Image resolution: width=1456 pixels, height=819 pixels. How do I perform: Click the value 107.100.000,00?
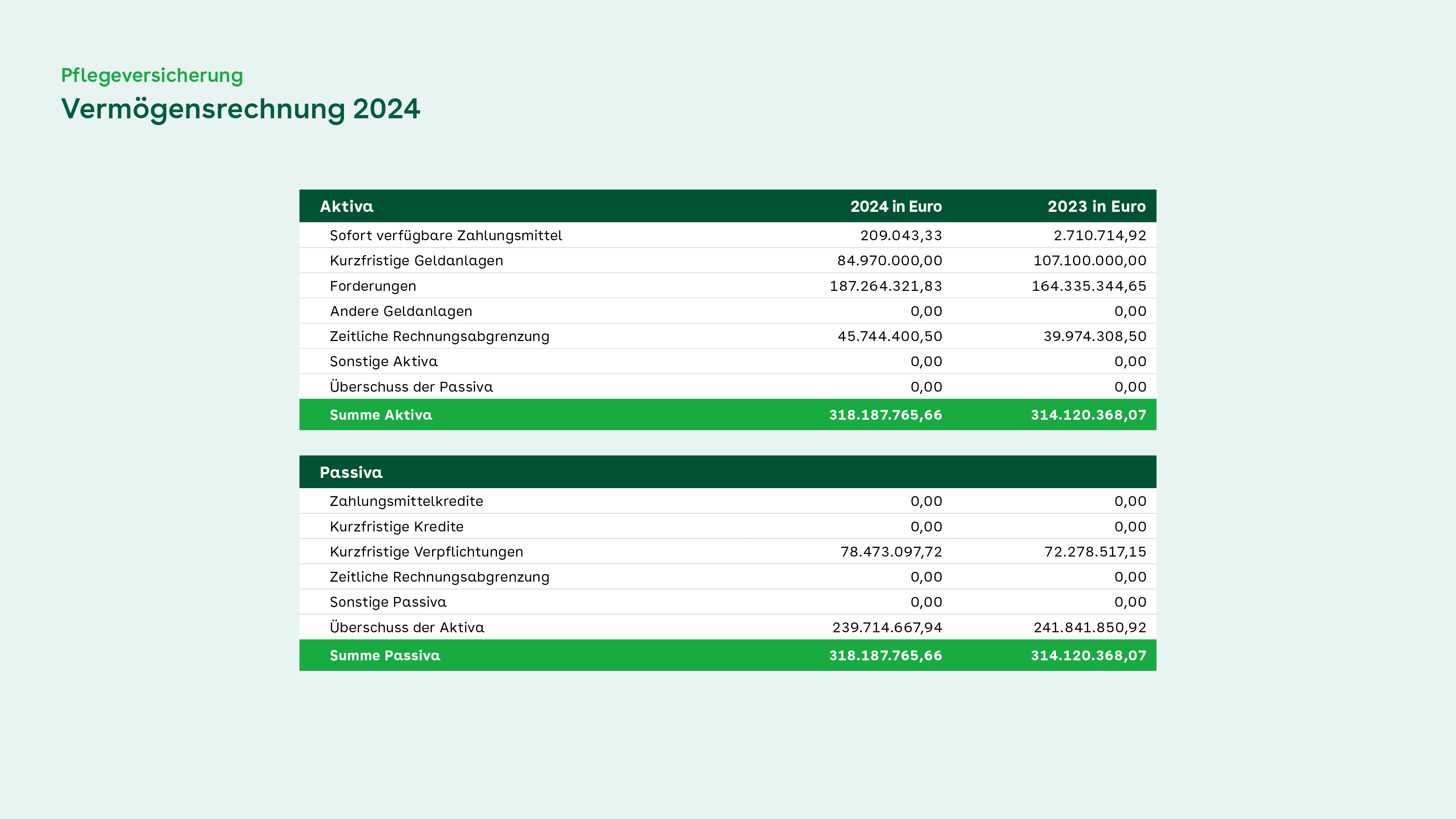(1090, 261)
